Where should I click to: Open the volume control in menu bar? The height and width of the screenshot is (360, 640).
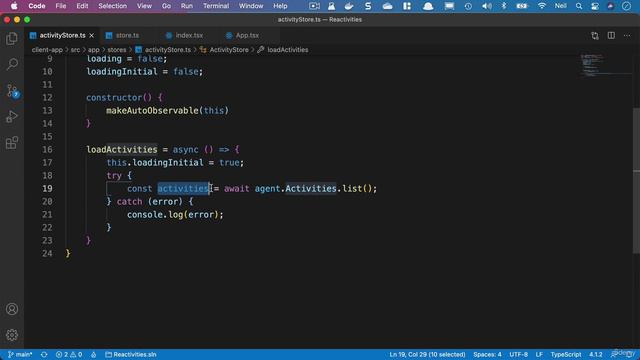487,6
